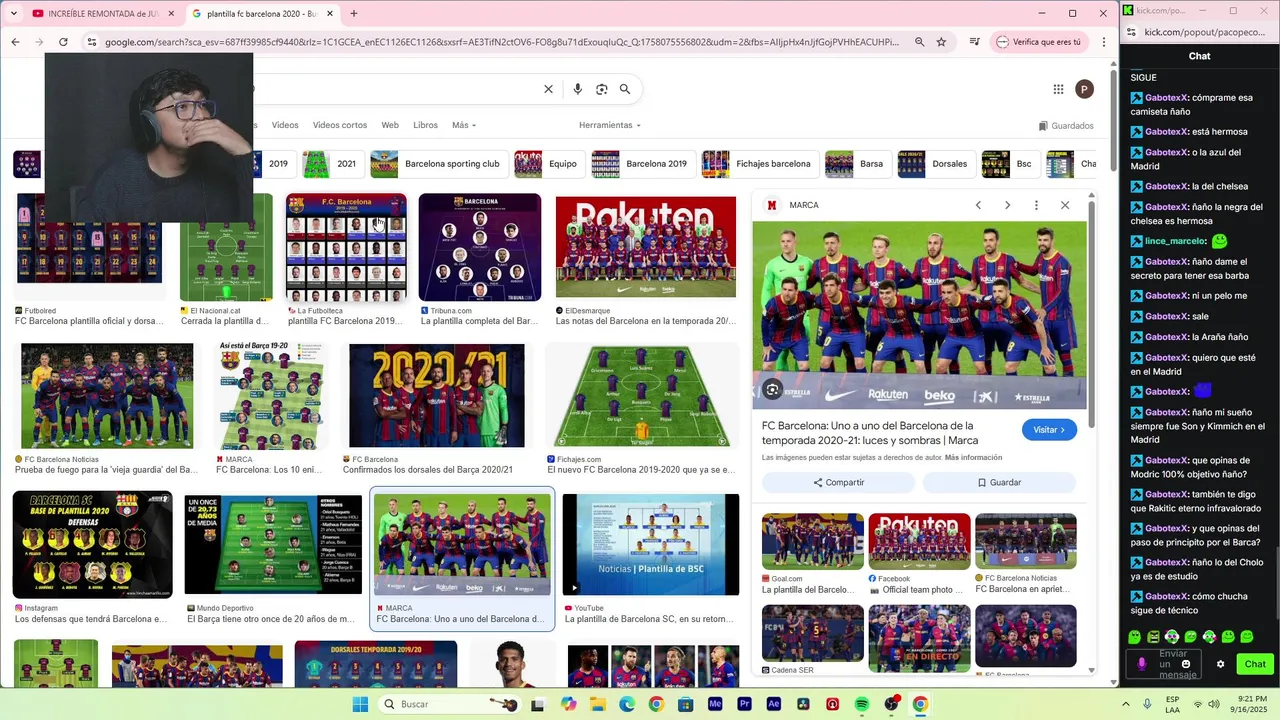Share the image with Compartir button
Screen dimensions: 1280x720
838,482
